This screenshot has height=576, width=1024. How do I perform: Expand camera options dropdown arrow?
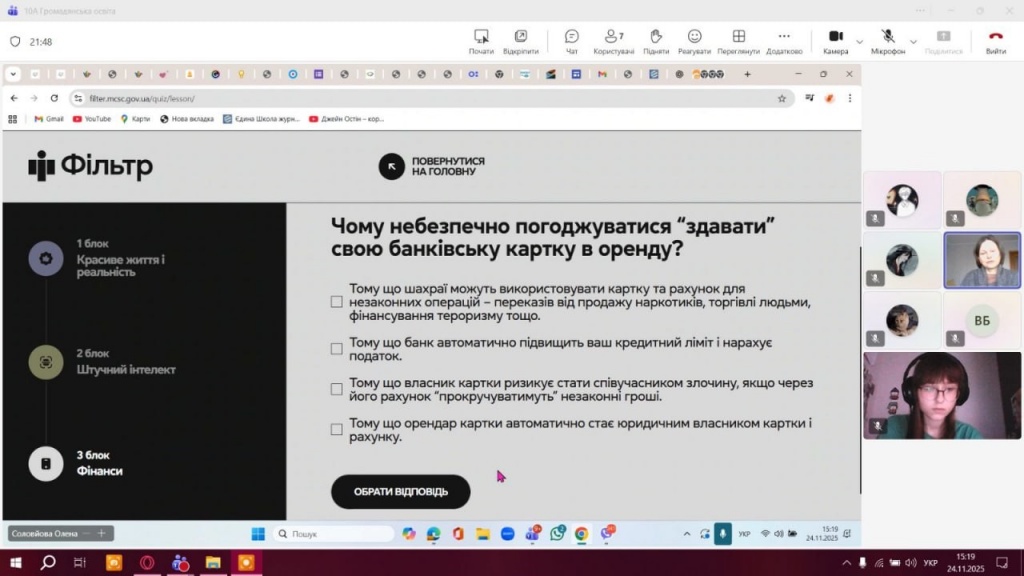click(x=859, y=42)
